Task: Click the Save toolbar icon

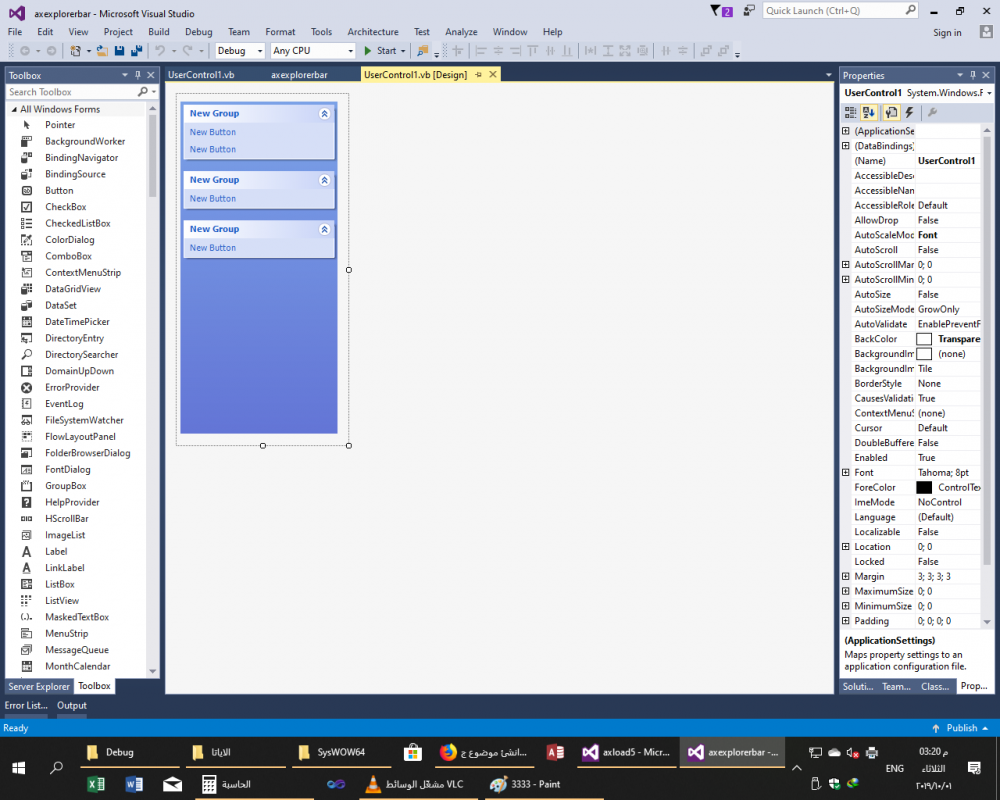Action: click(119, 51)
